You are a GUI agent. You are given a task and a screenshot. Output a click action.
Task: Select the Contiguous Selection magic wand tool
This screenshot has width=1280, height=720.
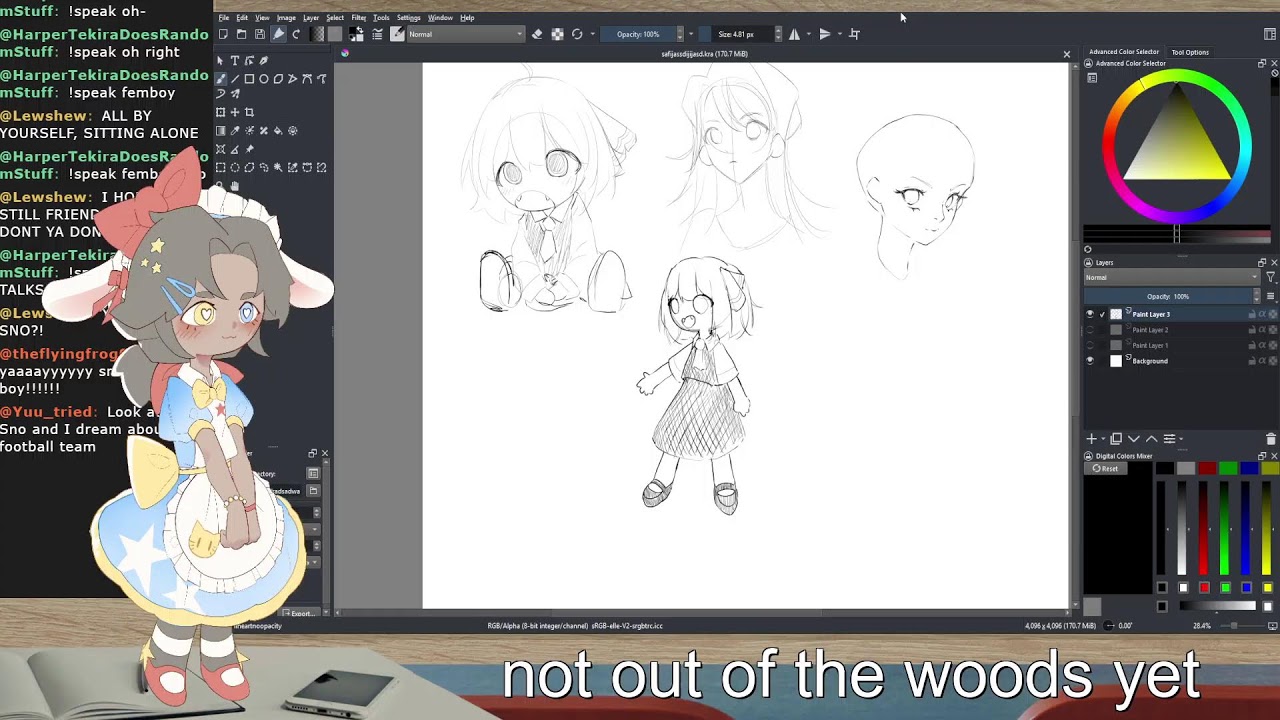pyautogui.click(x=278, y=167)
